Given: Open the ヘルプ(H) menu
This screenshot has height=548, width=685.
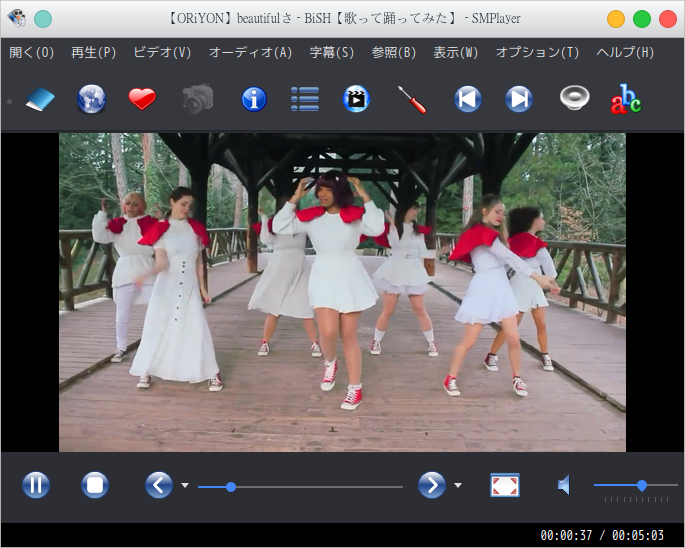Looking at the screenshot, I should coord(625,52).
